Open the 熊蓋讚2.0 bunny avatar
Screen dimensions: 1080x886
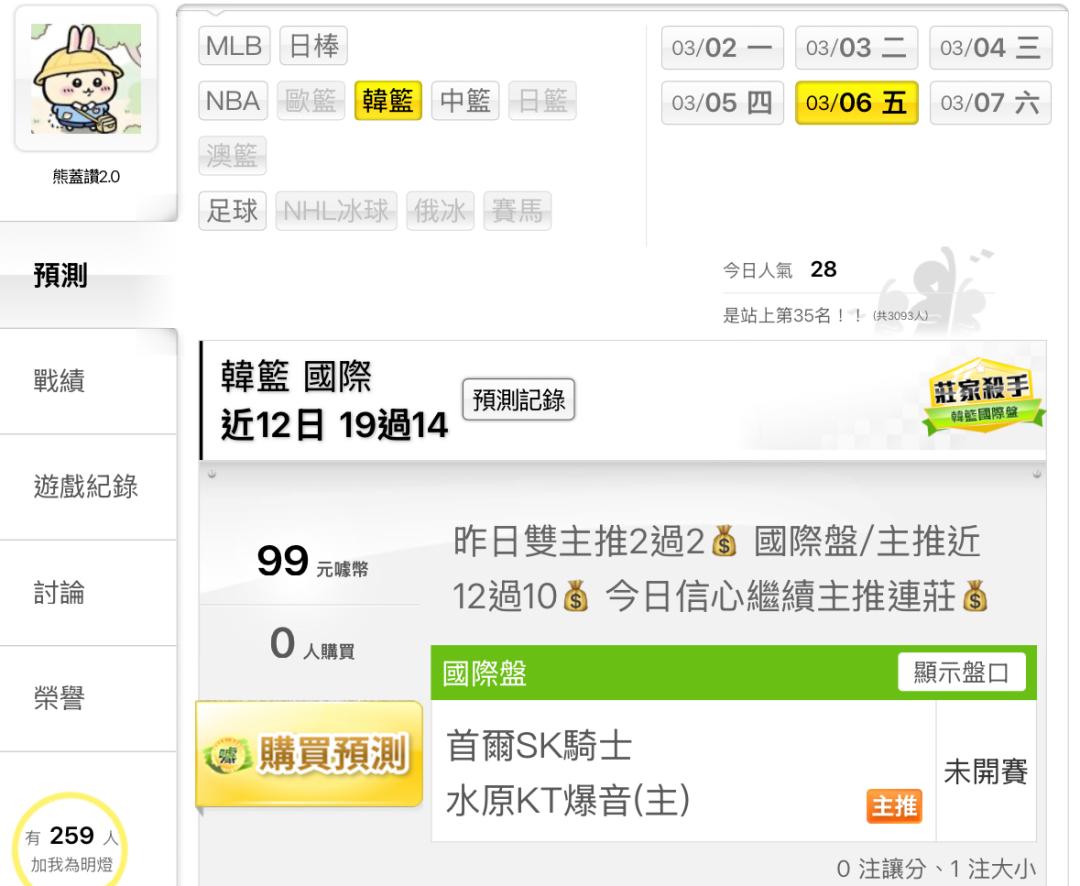86,79
